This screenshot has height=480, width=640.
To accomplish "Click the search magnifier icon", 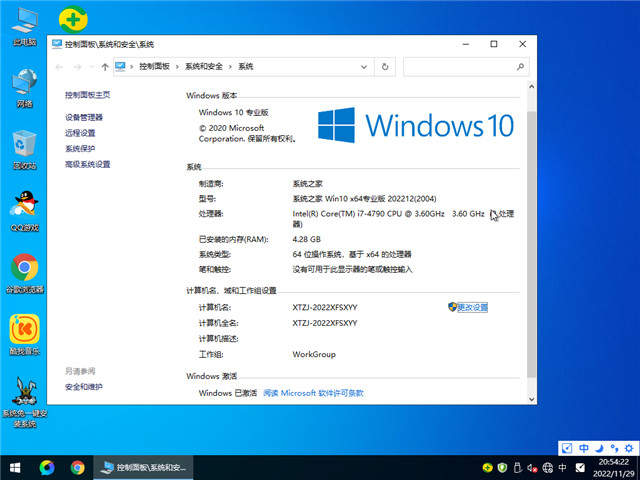I will pyautogui.click(x=520, y=67).
